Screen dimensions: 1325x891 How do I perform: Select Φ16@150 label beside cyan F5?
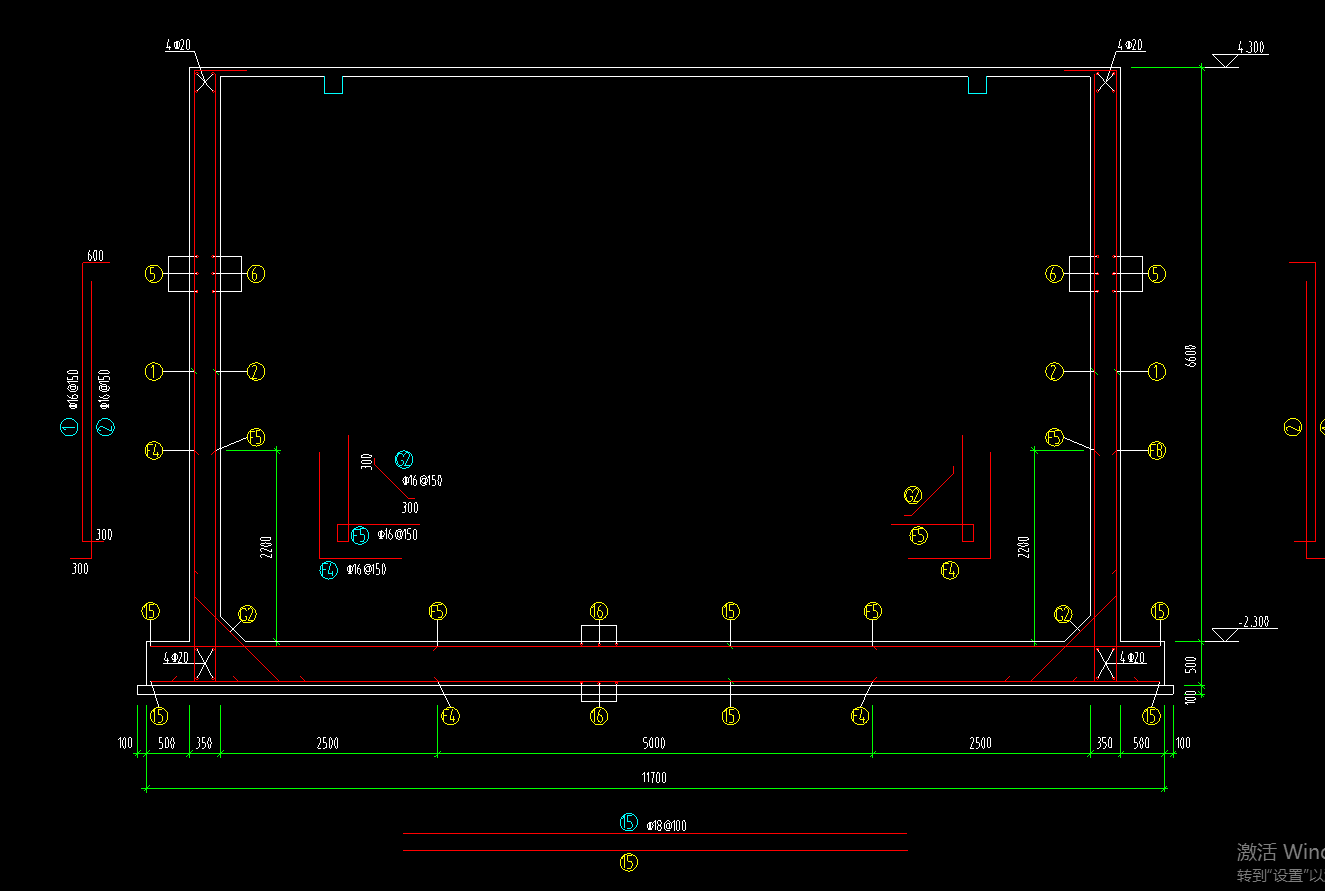coord(398,535)
